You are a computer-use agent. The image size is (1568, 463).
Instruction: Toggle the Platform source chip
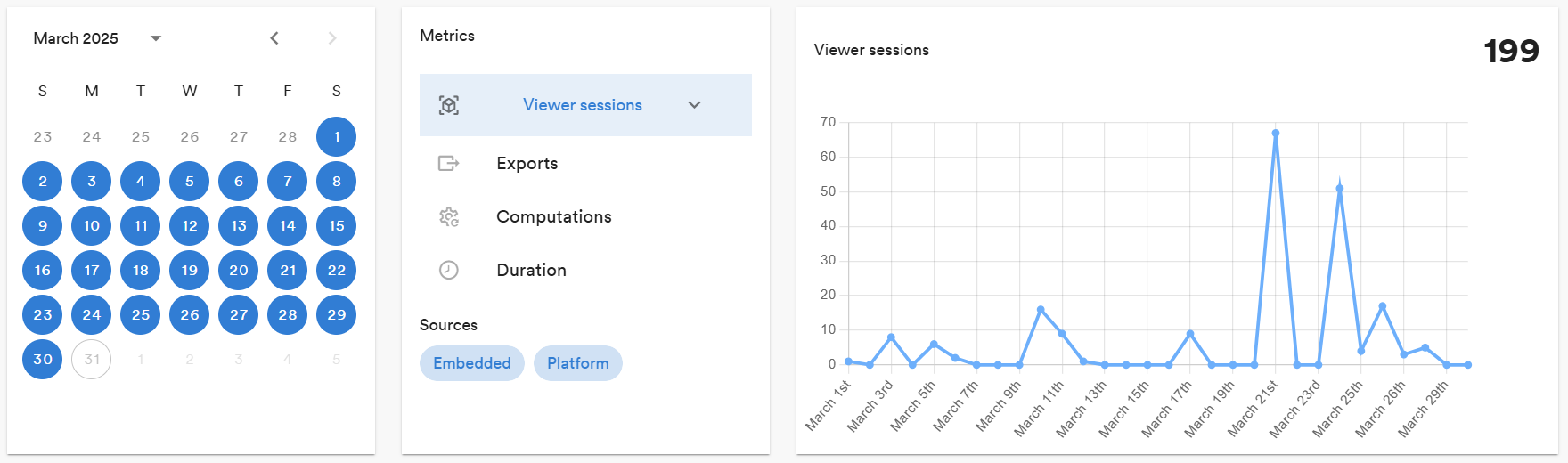[577, 363]
